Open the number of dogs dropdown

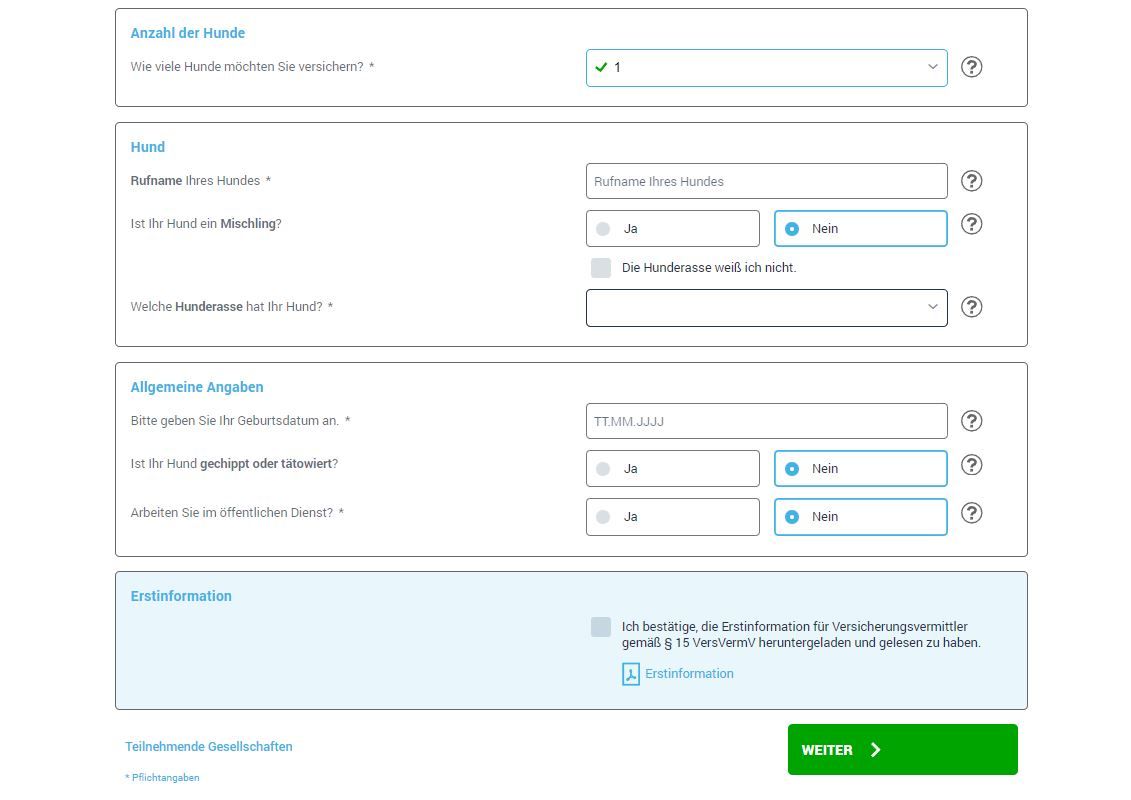766,67
